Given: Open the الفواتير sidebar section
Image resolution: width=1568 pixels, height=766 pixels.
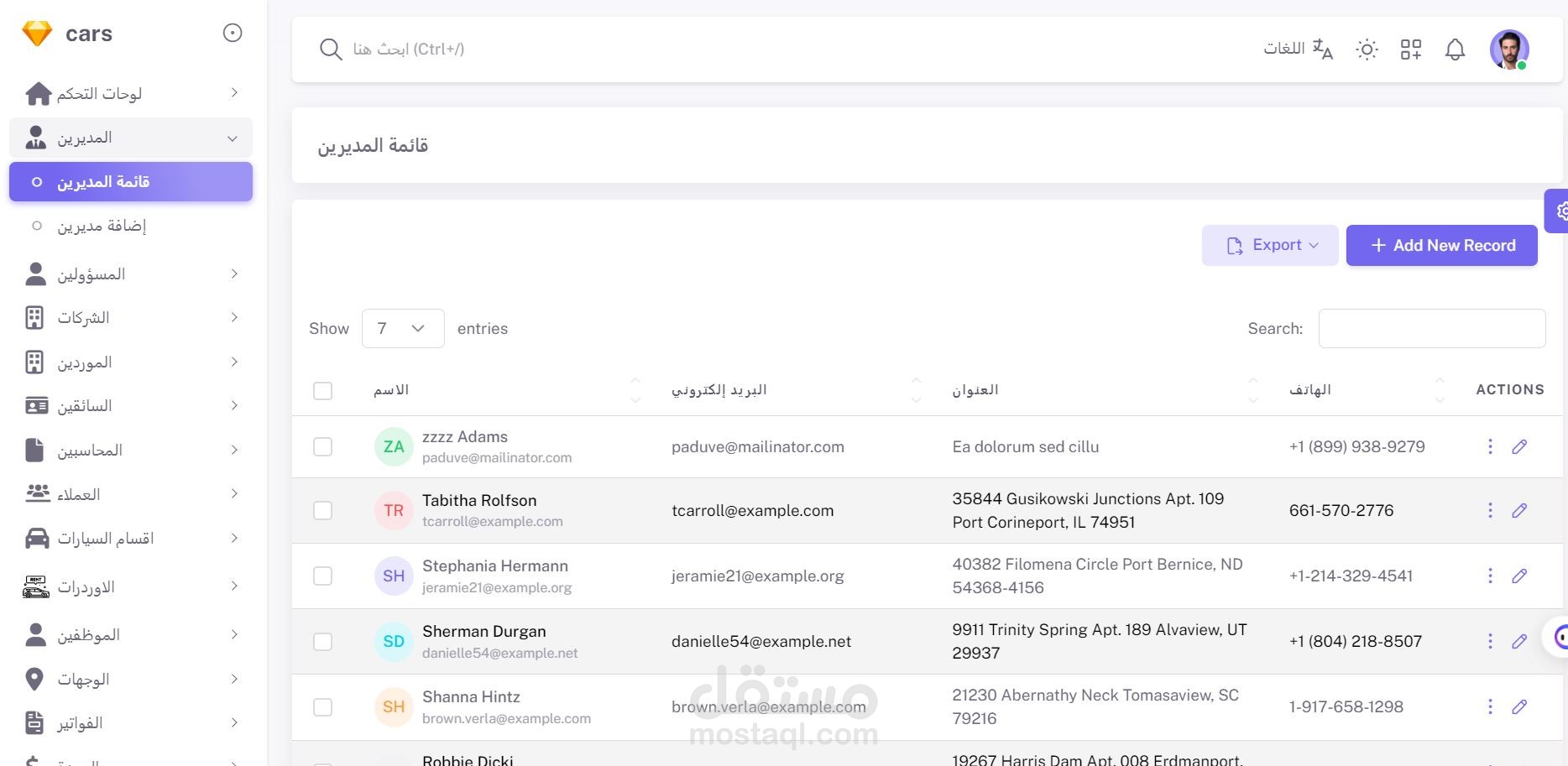Looking at the screenshot, I should point(131,723).
